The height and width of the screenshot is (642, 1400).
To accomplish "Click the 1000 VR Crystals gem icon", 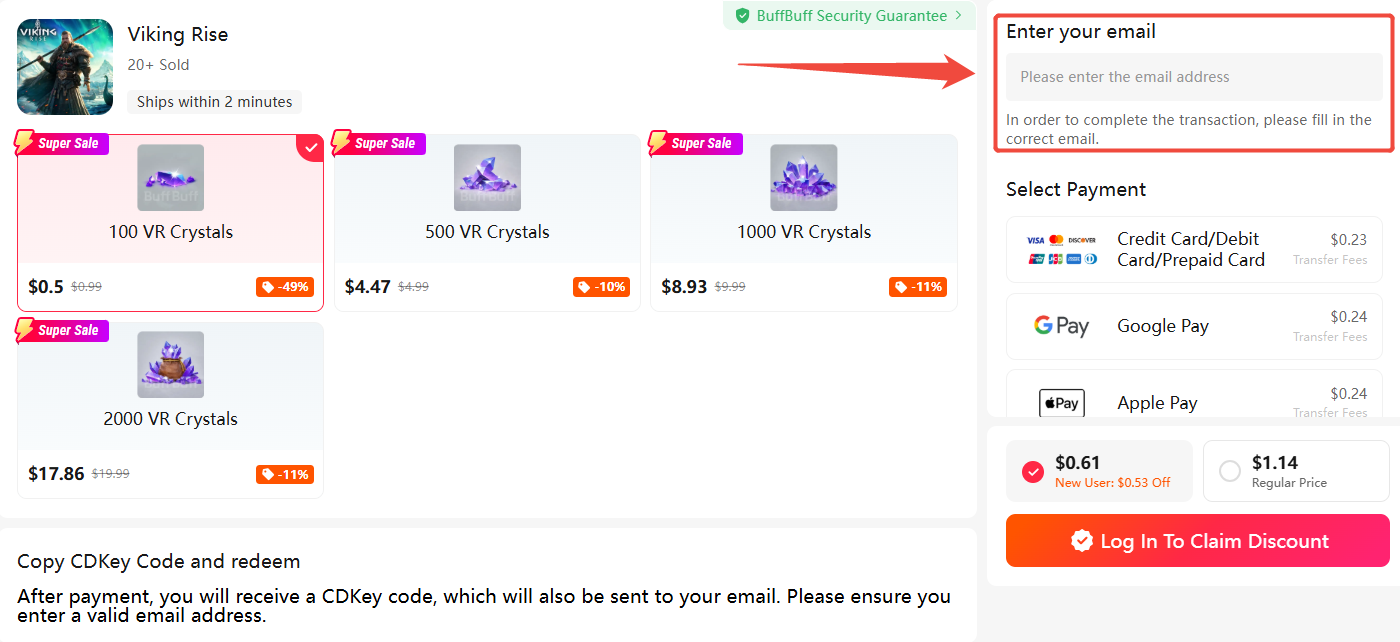I will pos(804,178).
